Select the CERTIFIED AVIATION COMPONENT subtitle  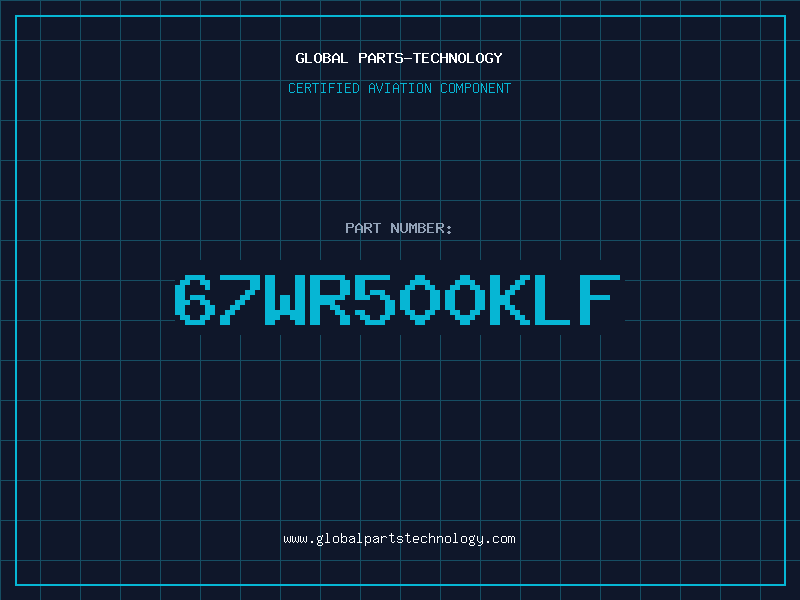click(x=399, y=88)
